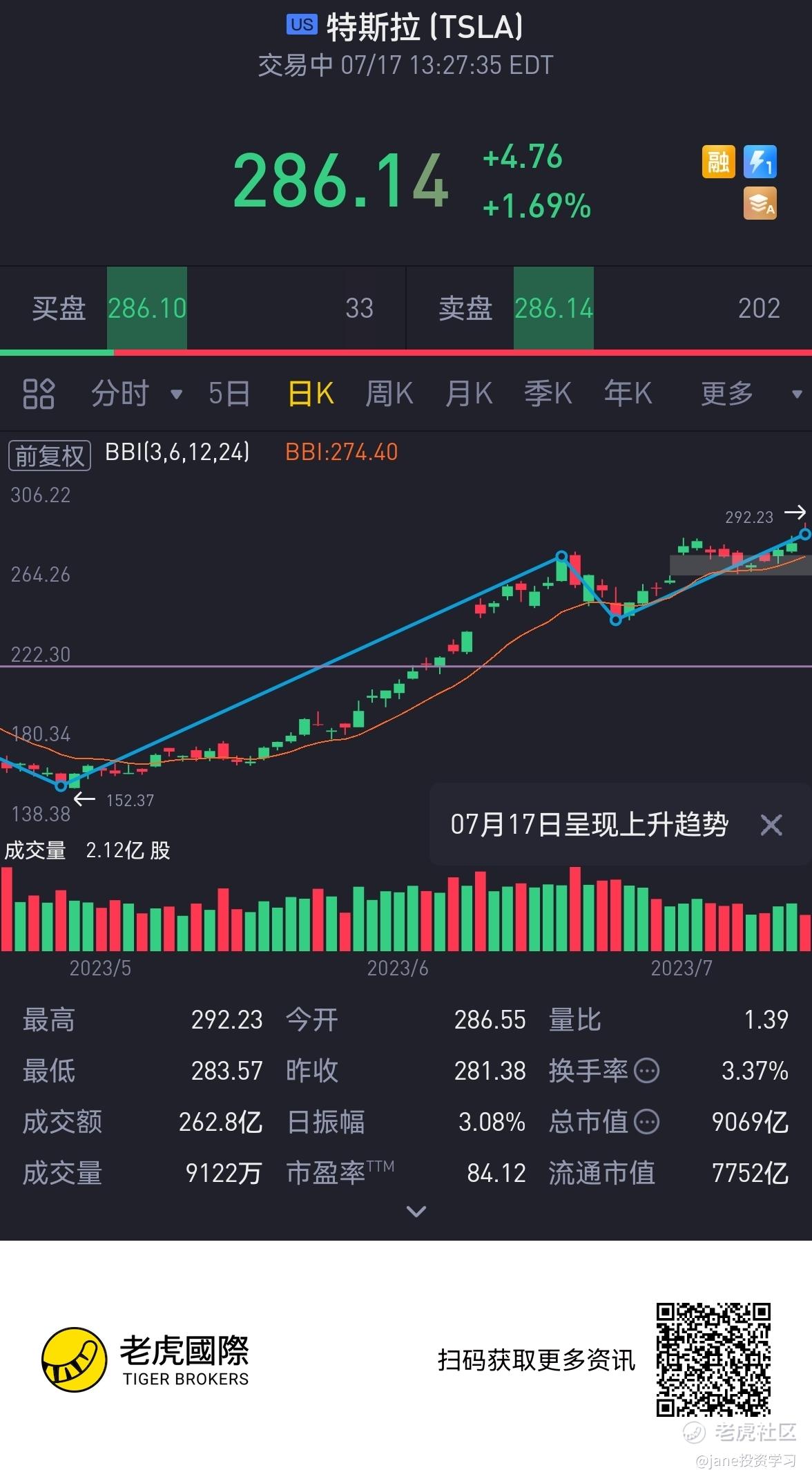
Task: Open the 更多 chart options
Action: [x=727, y=394]
